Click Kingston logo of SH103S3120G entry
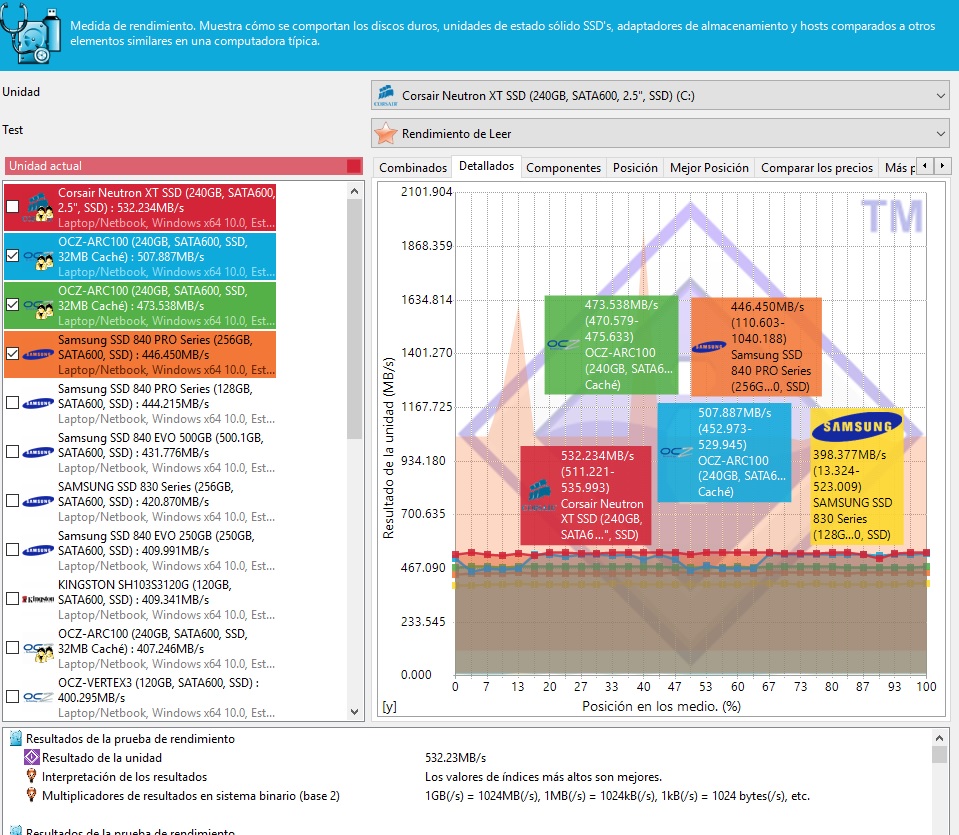The width and height of the screenshot is (959, 835). [38, 599]
